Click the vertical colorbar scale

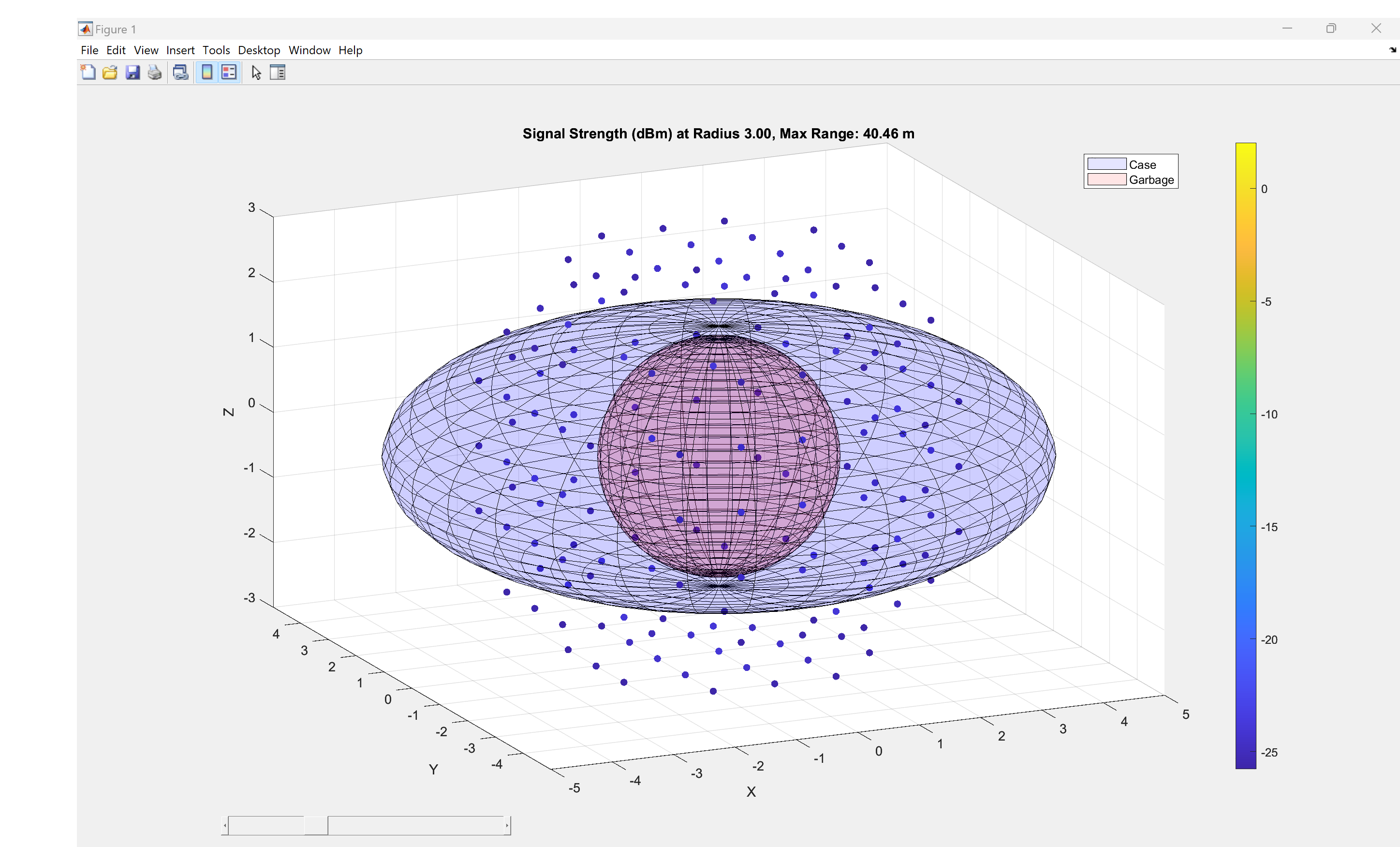tap(1245, 455)
